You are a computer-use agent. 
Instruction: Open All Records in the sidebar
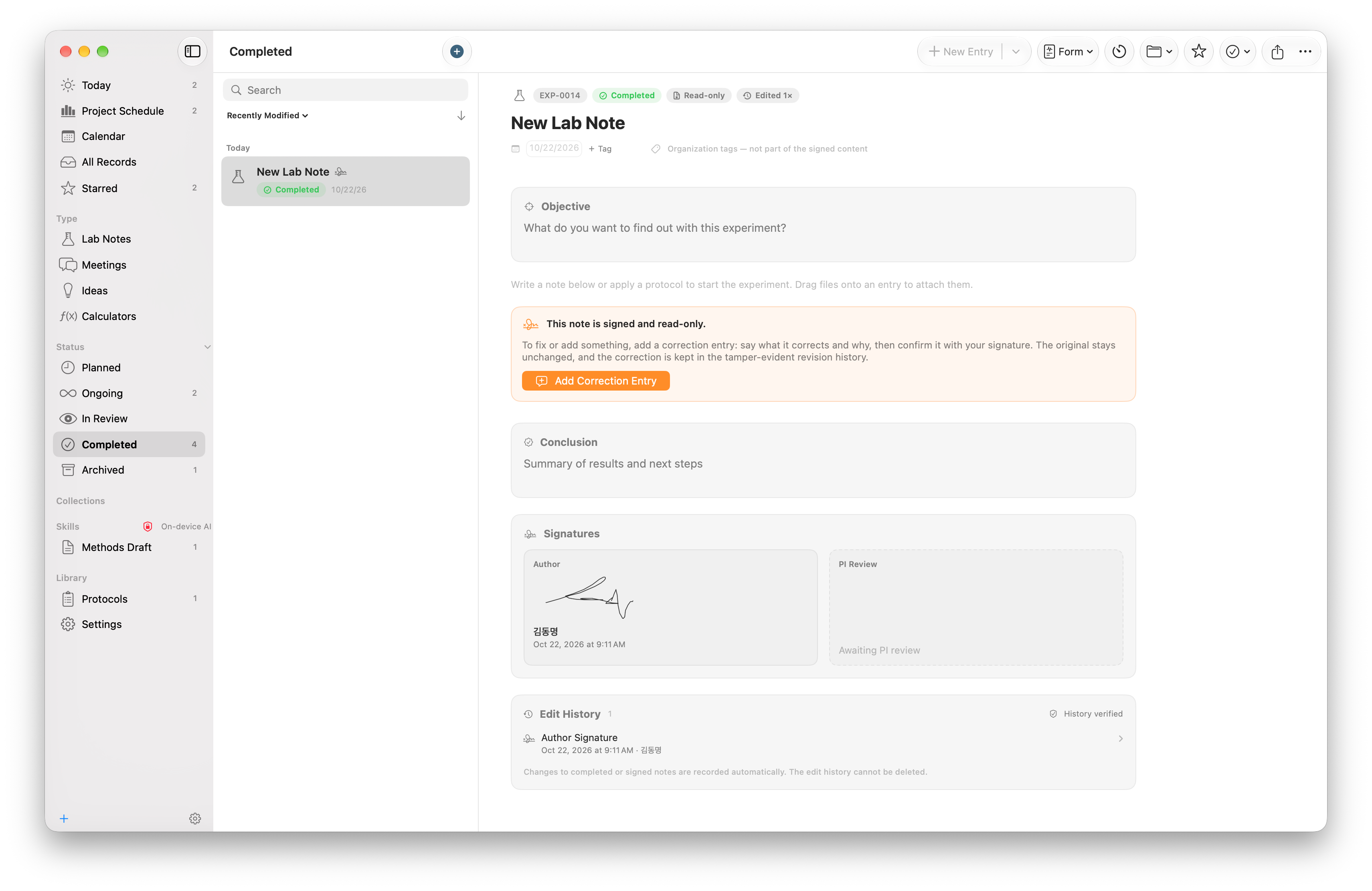pos(129,162)
